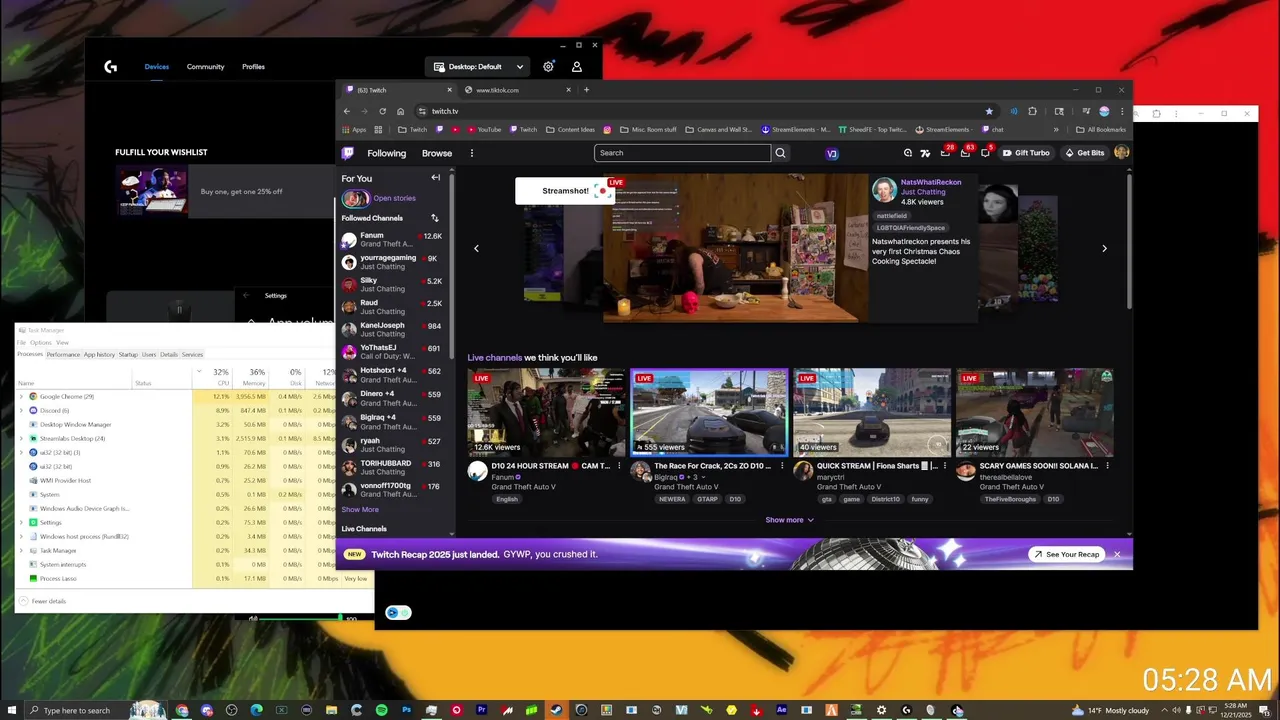Click the Followed Channels sort icon

click(434, 218)
